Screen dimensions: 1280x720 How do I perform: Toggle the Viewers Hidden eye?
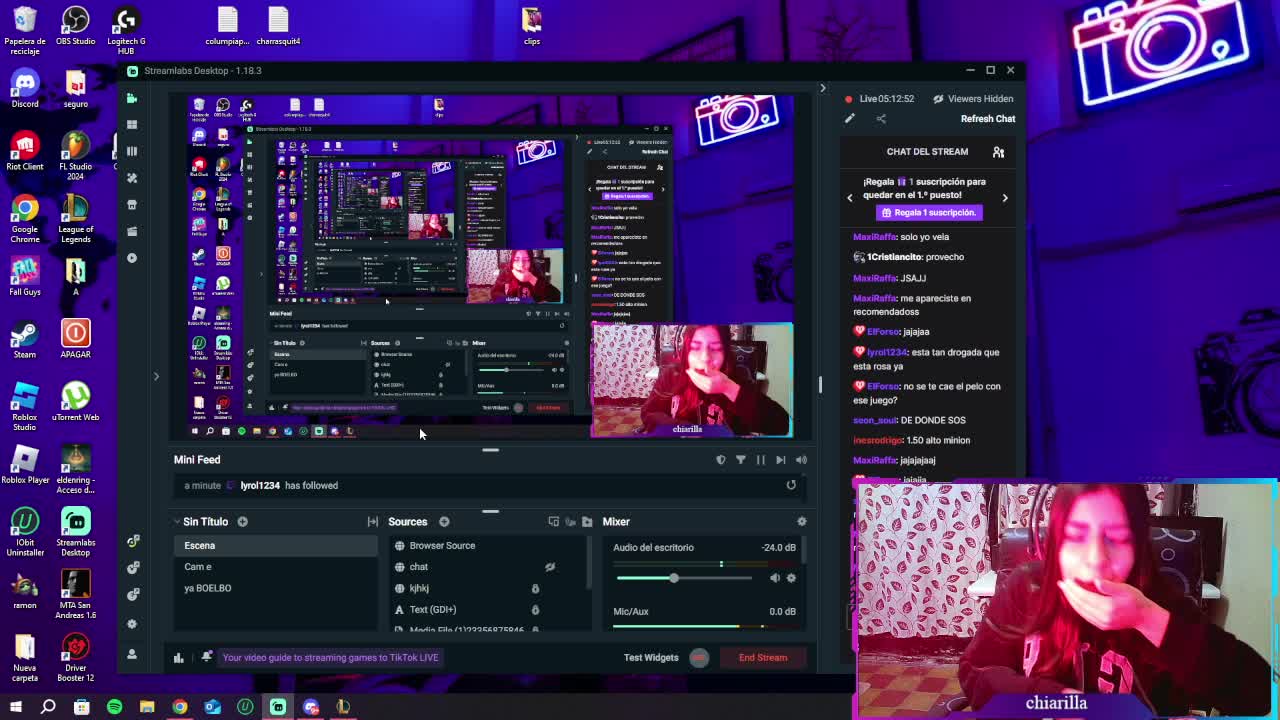coord(938,99)
